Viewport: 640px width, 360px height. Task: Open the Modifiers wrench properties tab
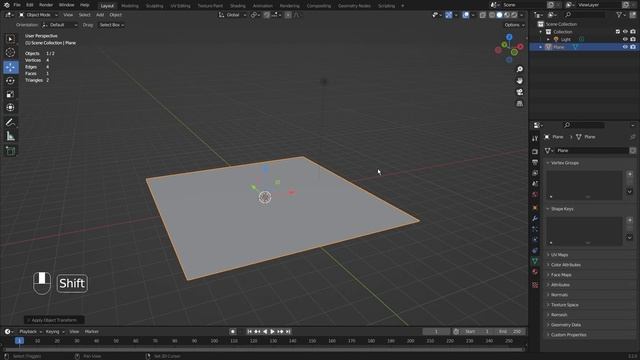(535, 218)
